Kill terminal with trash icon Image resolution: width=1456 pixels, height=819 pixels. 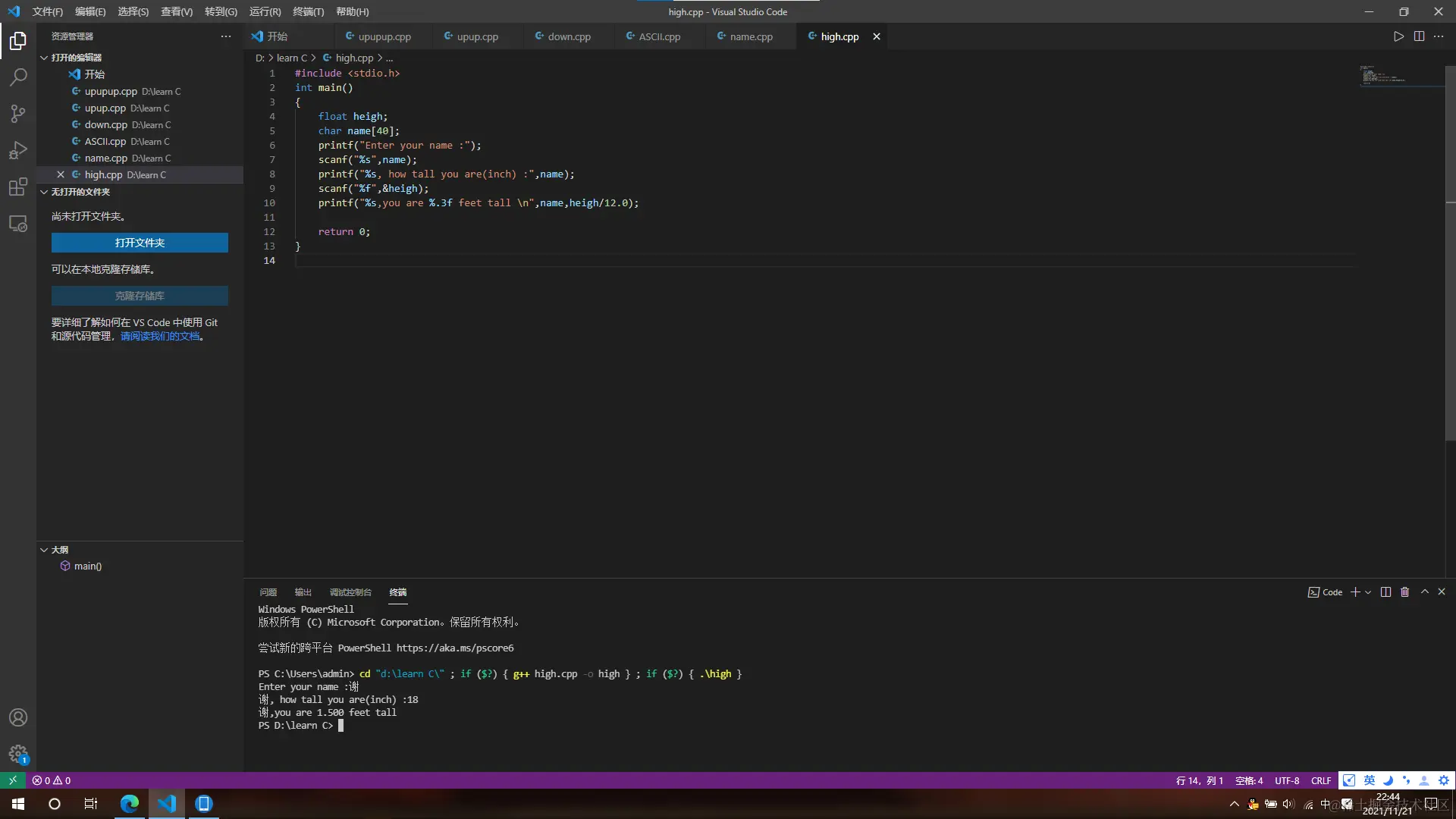click(x=1404, y=592)
